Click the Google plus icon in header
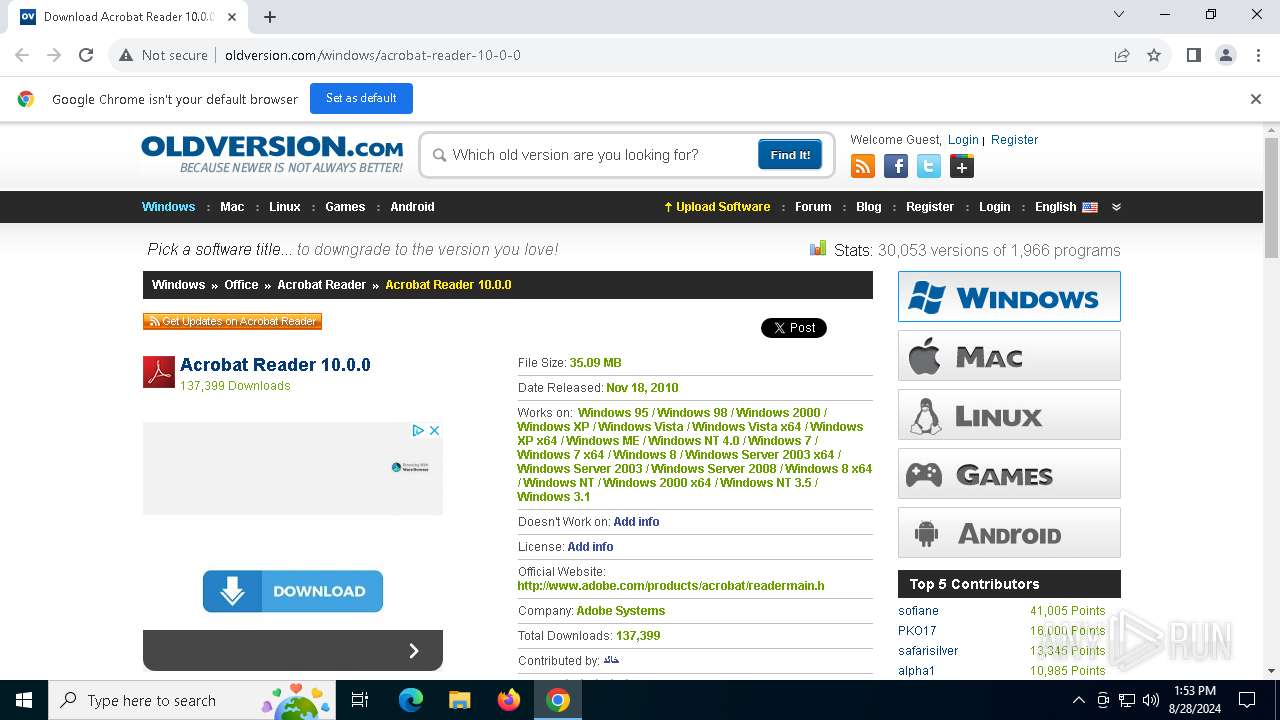 point(962,166)
